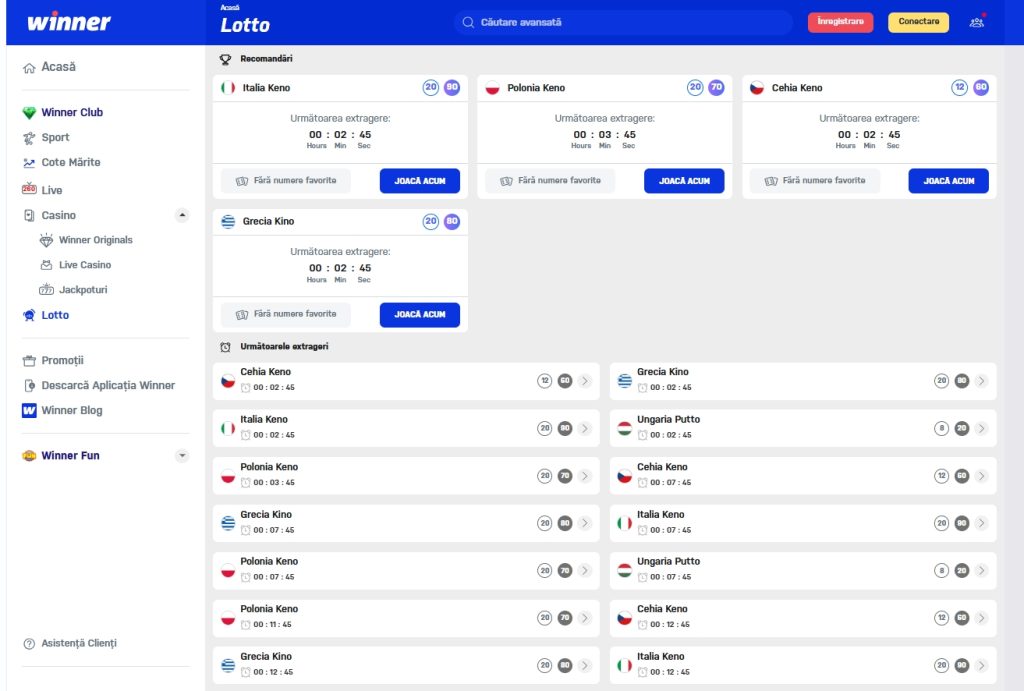Click JOACĂ ACUM for Grecia Kino

tap(420, 315)
